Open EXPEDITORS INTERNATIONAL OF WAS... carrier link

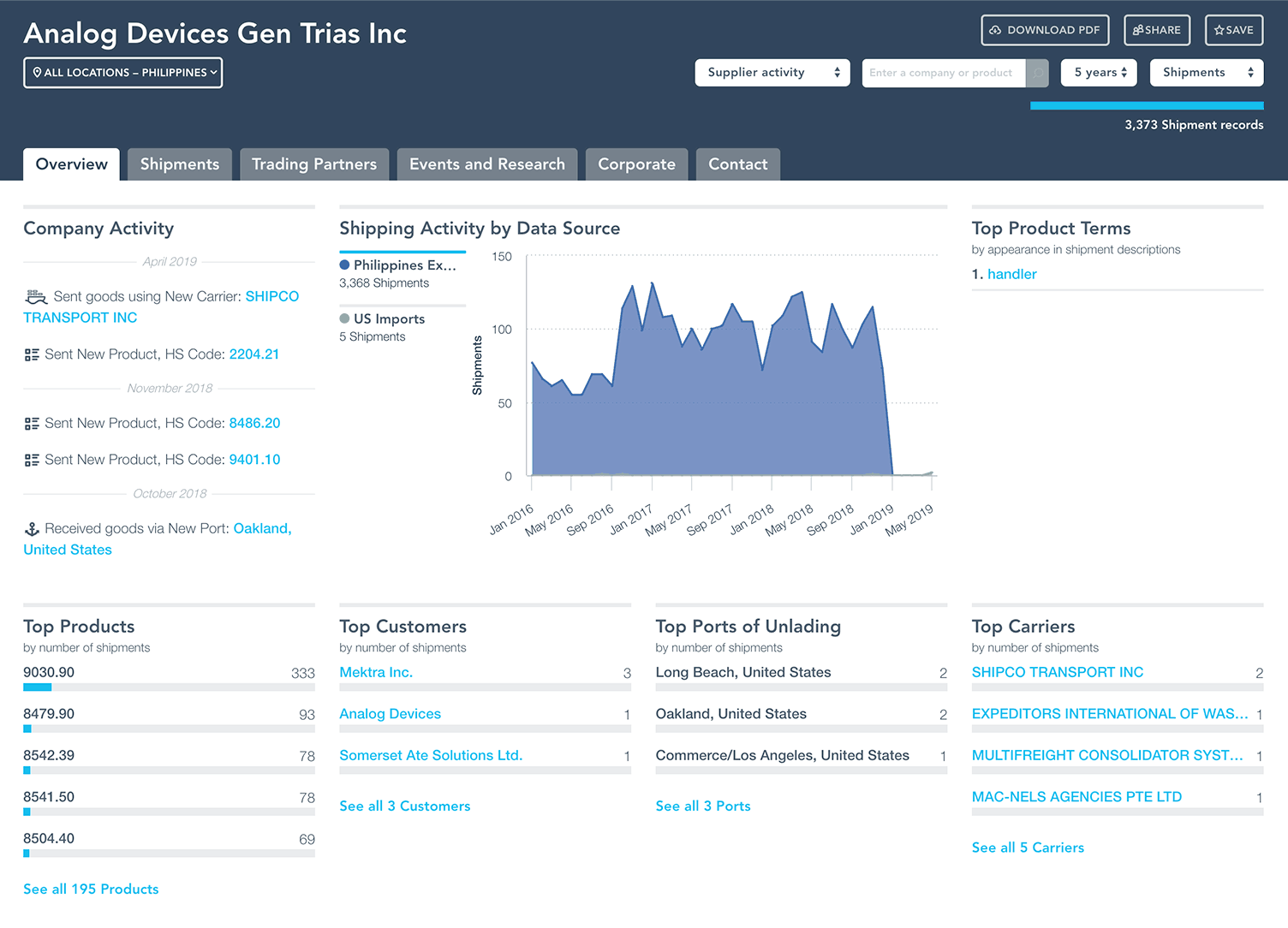click(x=1110, y=714)
